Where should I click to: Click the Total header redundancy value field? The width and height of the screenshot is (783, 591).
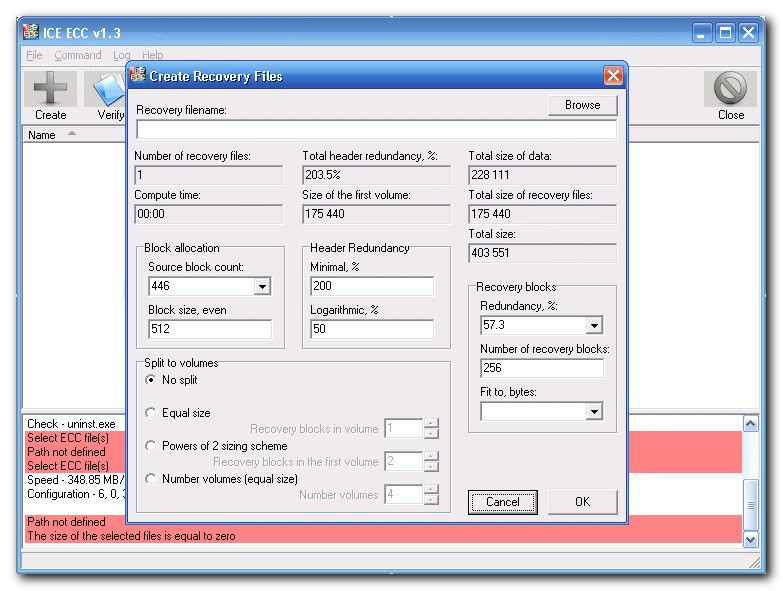pos(377,175)
